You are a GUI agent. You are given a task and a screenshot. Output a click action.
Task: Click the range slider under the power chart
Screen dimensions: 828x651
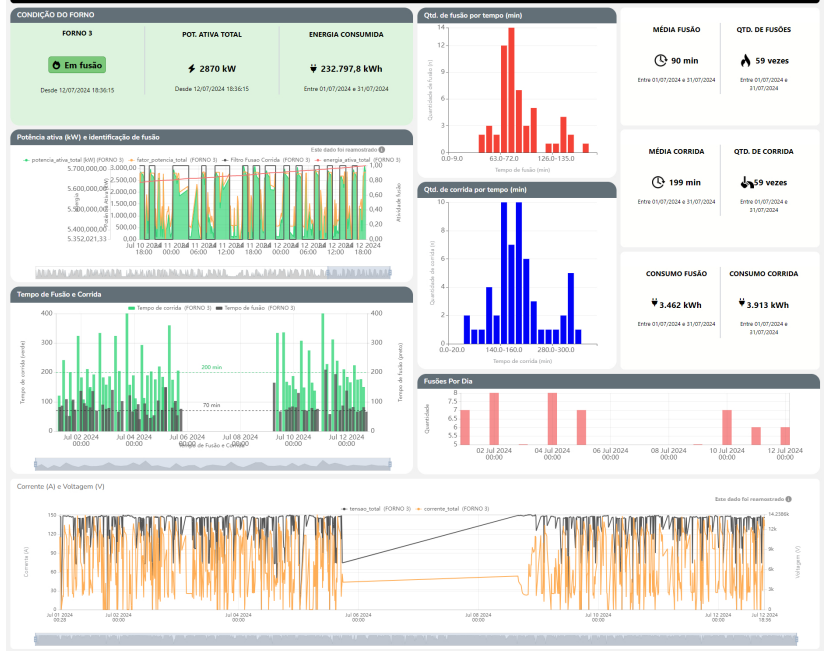click(213, 272)
